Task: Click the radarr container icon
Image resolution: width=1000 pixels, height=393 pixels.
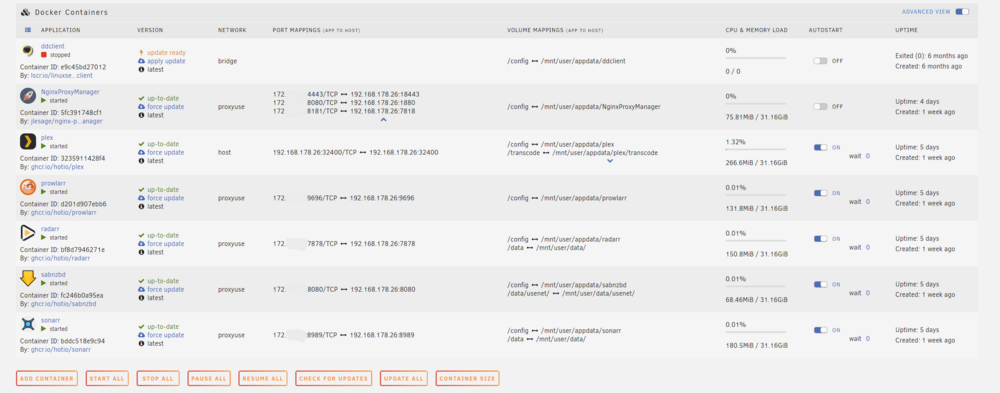Action: point(27,233)
